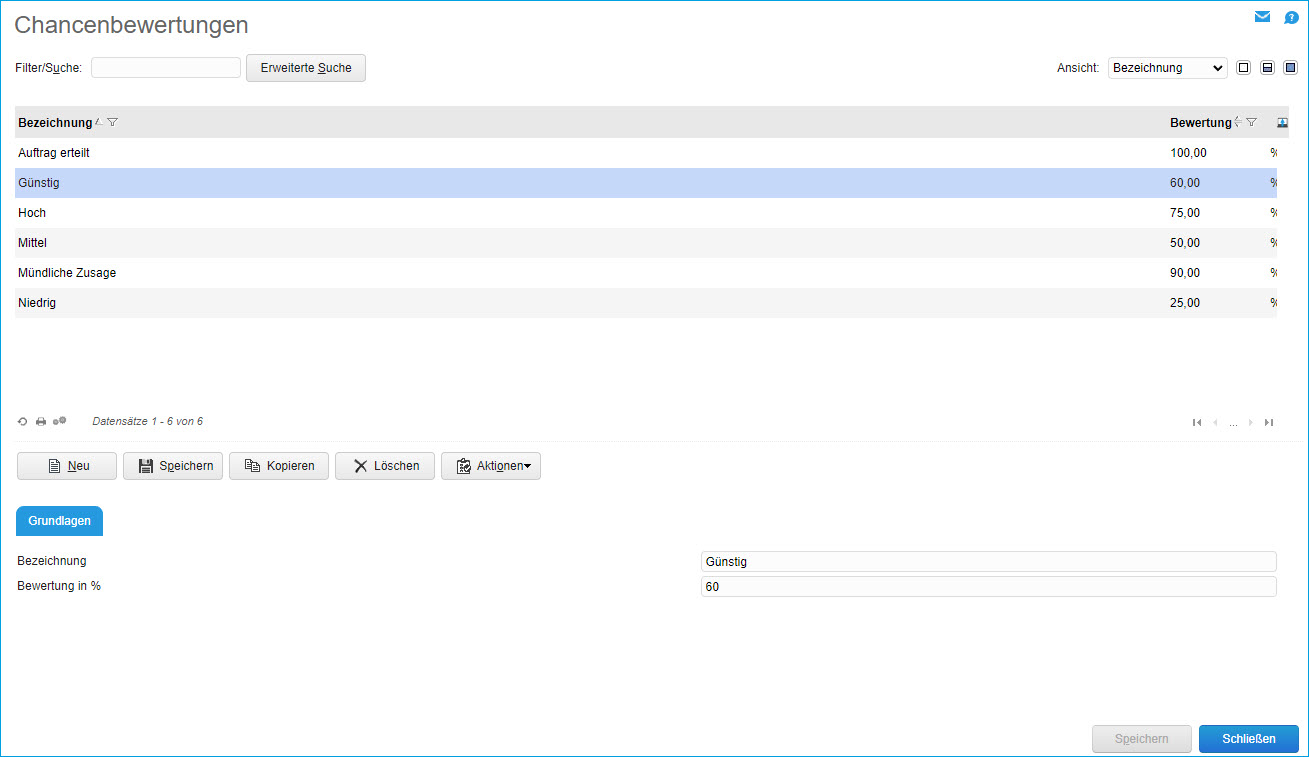Click the Bewertung value 25,00
1309x757 pixels.
tap(1185, 303)
